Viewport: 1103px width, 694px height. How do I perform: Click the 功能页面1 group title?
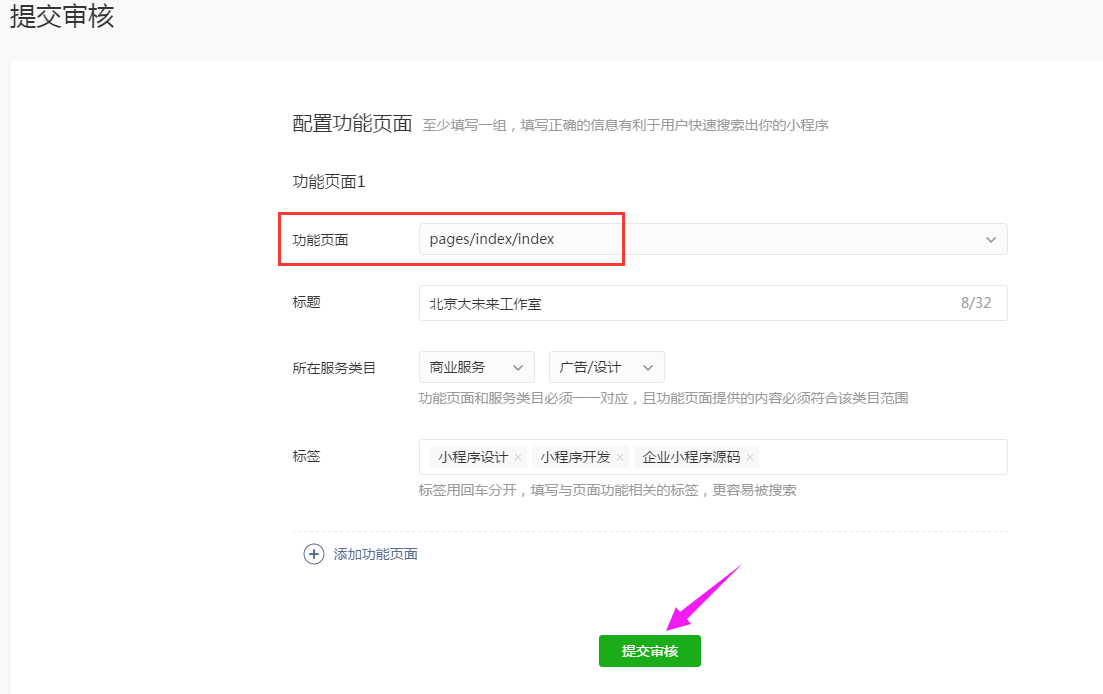coord(329,182)
